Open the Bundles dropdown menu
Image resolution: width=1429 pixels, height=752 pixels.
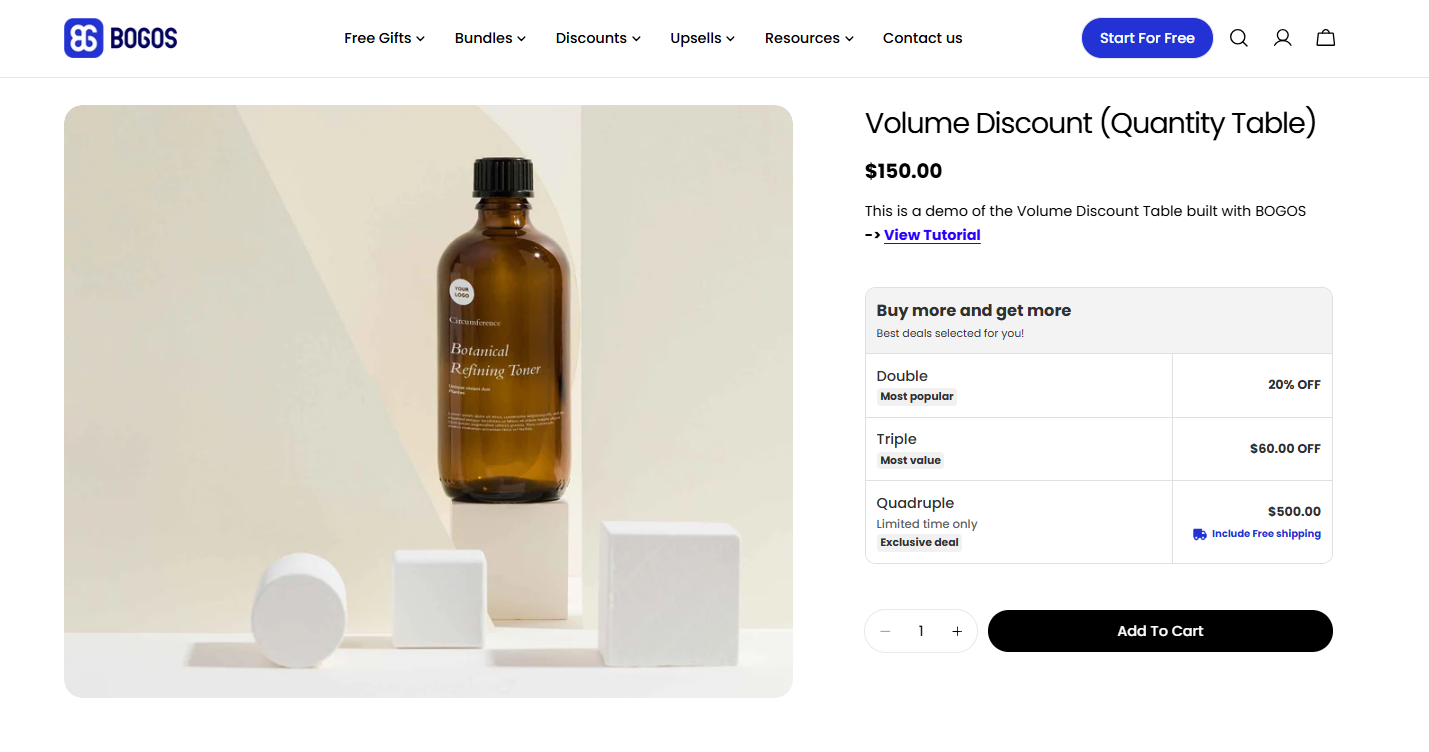coord(489,37)
